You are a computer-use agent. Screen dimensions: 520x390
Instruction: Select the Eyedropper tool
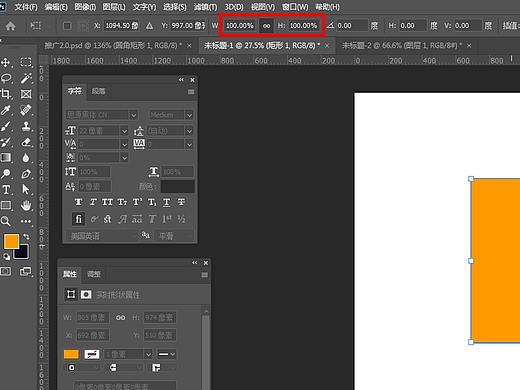6,110
